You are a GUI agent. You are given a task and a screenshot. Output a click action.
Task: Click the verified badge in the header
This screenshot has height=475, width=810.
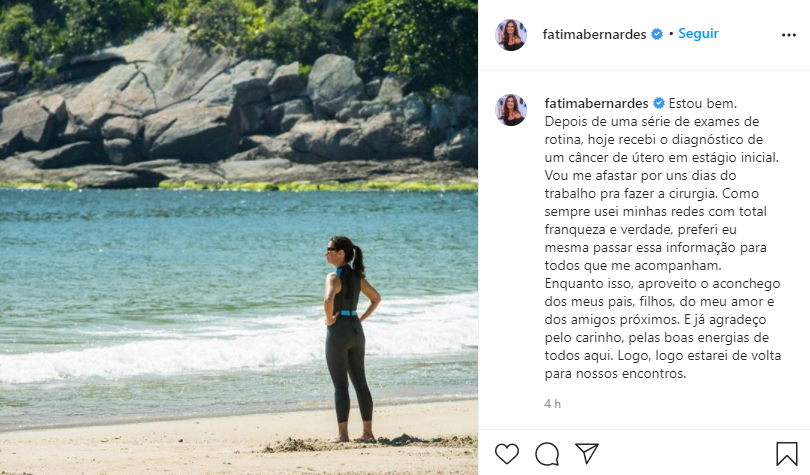click(x=657, y=34)
